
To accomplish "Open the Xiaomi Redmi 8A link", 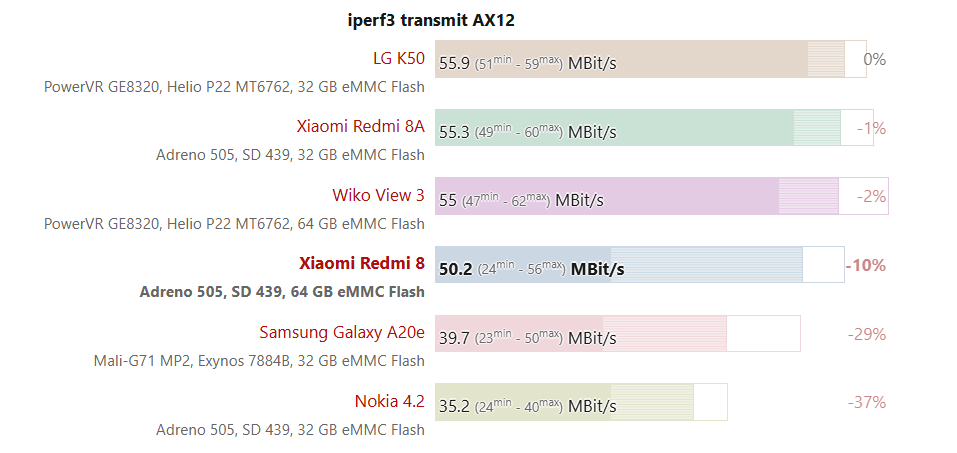I will [360, 127].
